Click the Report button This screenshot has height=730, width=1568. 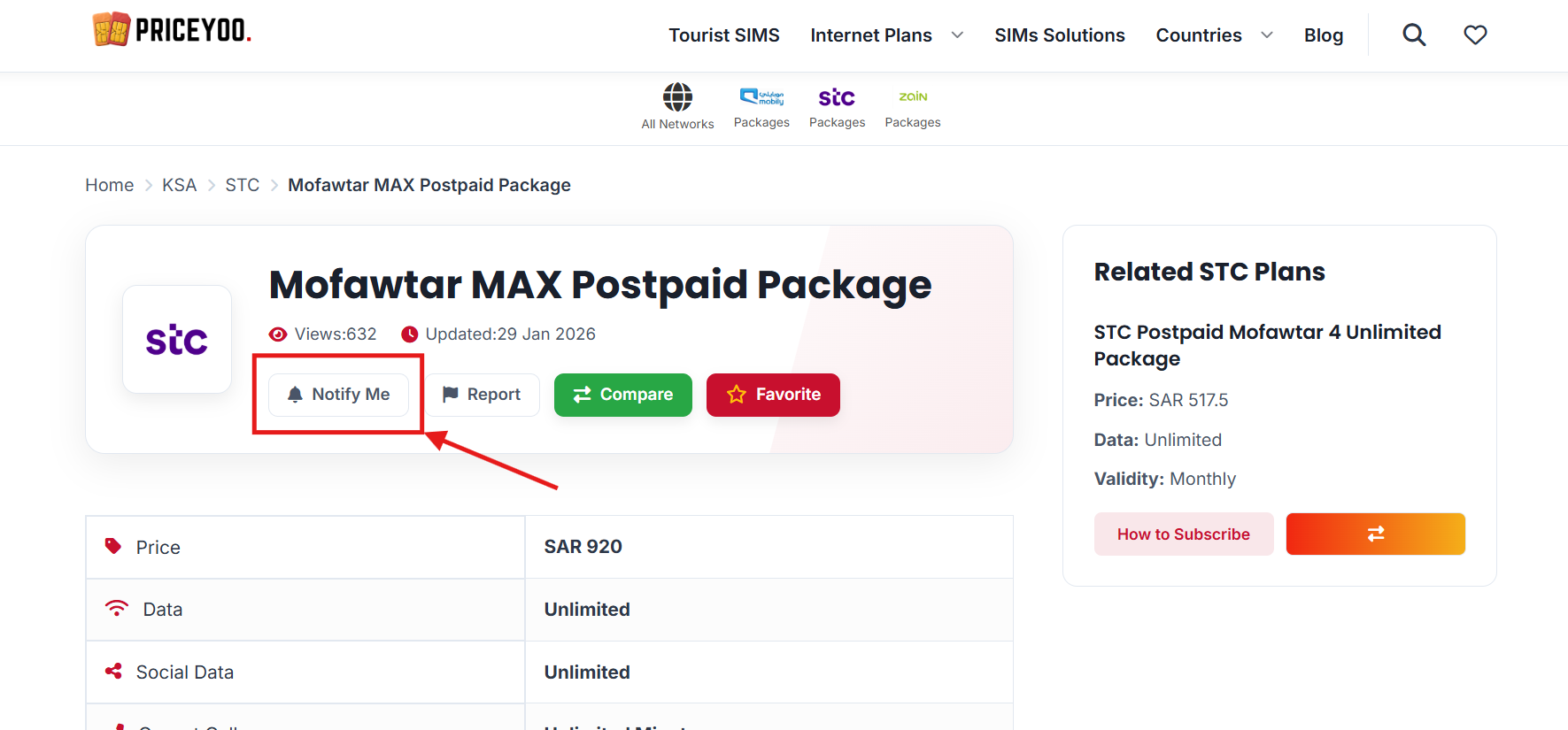(x=483, y=395)
